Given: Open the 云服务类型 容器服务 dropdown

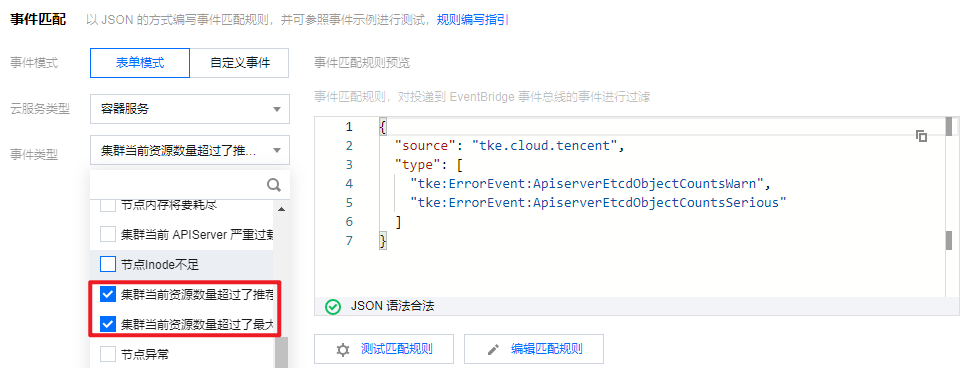Looking at the screenshot, I should coord(190,109).
